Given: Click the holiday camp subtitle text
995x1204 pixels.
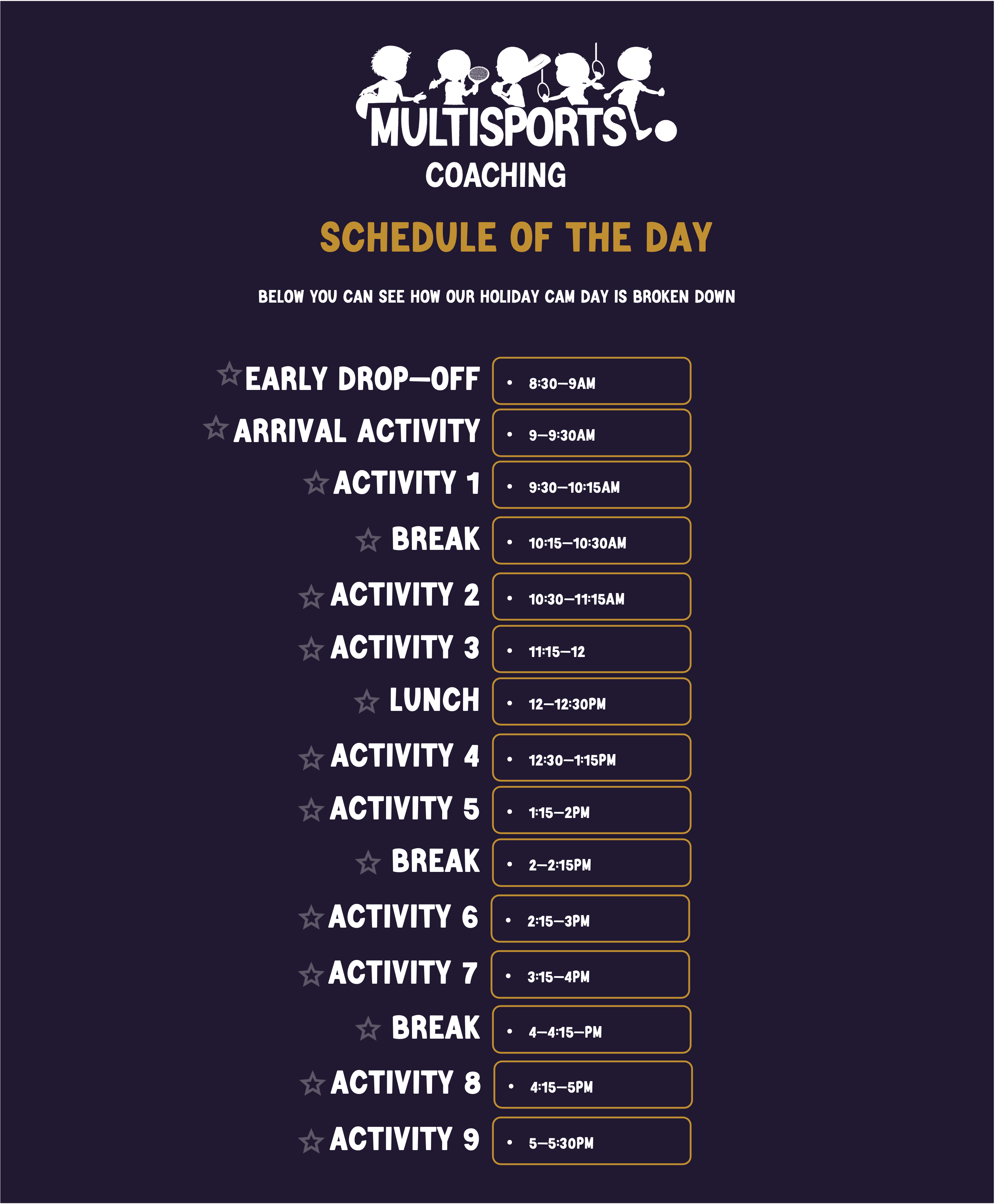Looking at the screenshot, I should (496, 297).
